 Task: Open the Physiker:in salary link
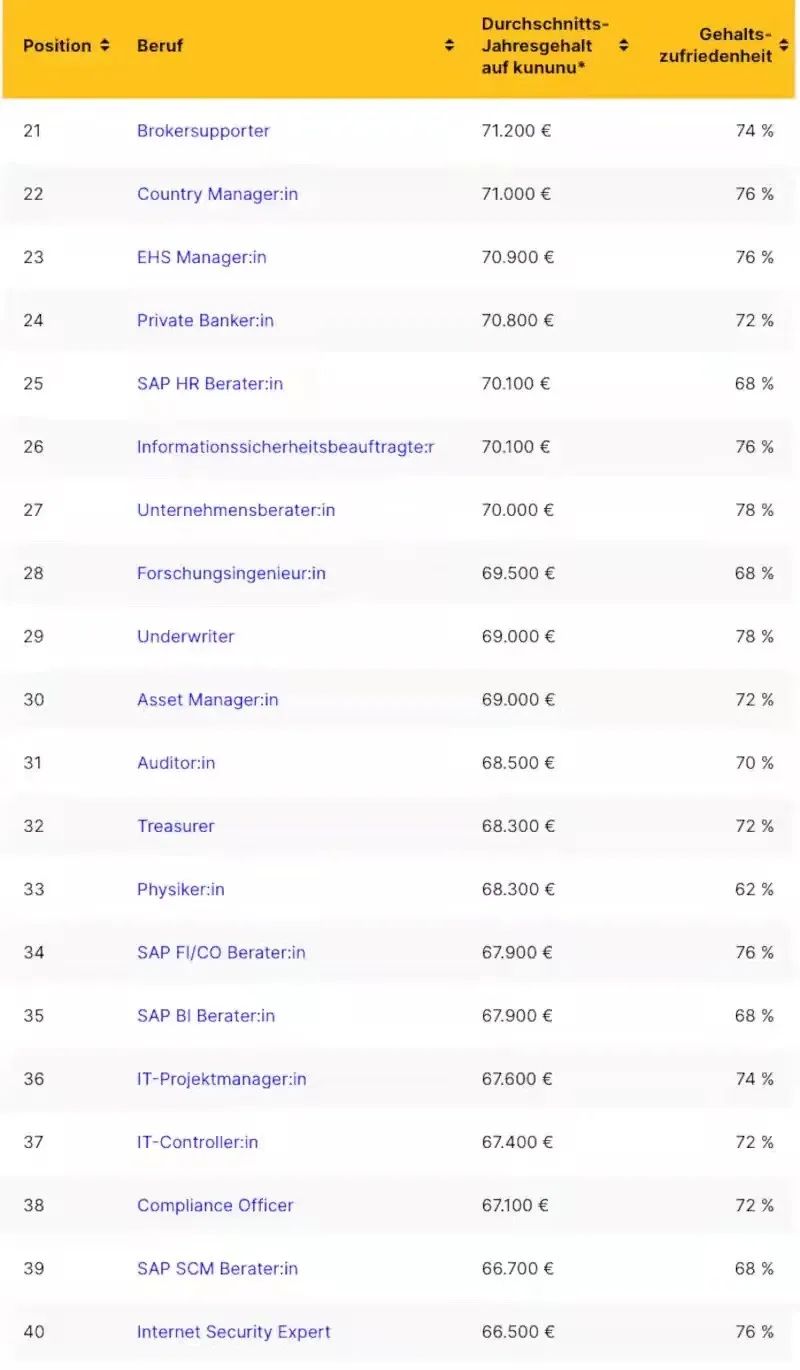pos(180,889)
